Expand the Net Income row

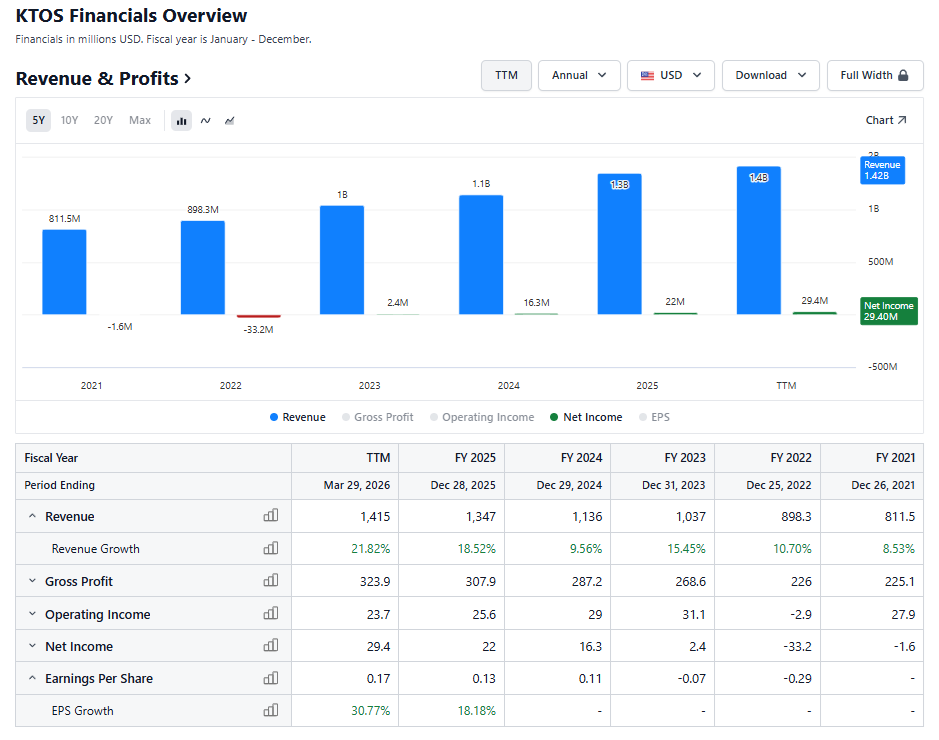[x=32, y=646]
